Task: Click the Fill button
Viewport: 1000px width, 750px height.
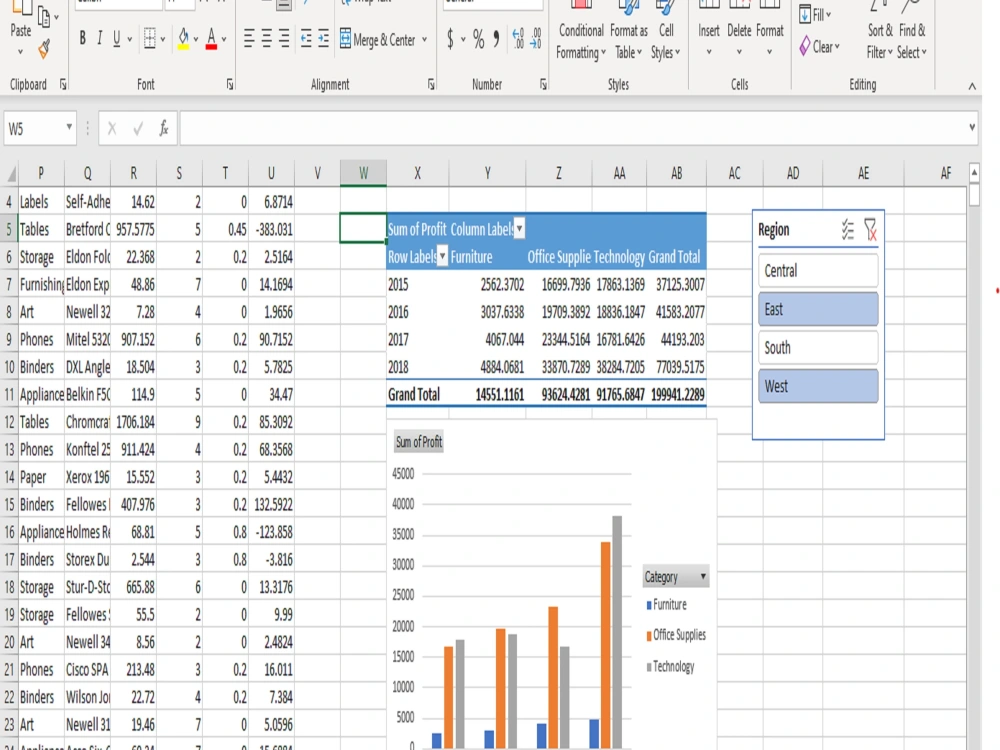Action: pyautogui.click(x=815, y=14)
